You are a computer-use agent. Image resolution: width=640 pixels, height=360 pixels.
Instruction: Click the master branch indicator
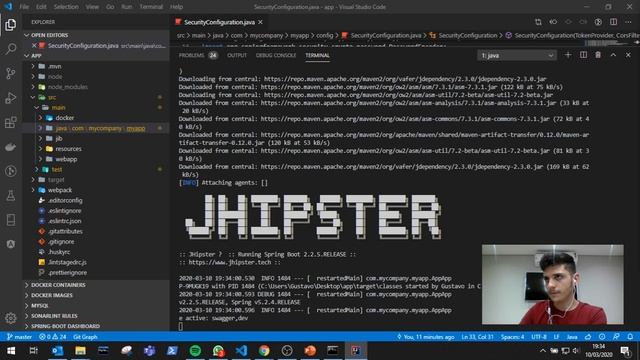19,337
